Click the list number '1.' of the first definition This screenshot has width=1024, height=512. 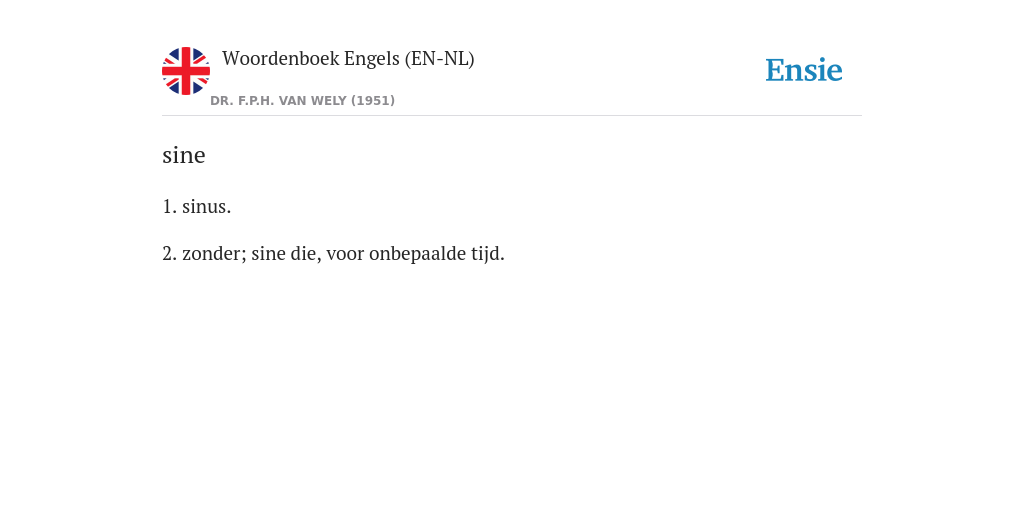[x=169, y=207]
